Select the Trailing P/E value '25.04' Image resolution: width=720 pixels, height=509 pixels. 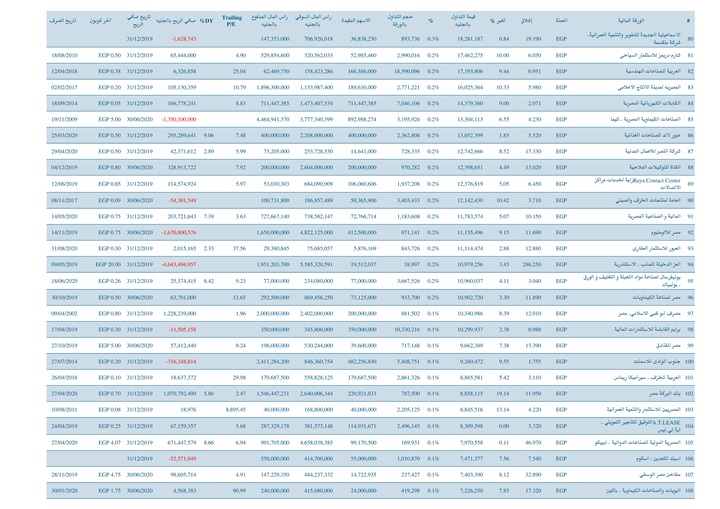coord(239,71)
